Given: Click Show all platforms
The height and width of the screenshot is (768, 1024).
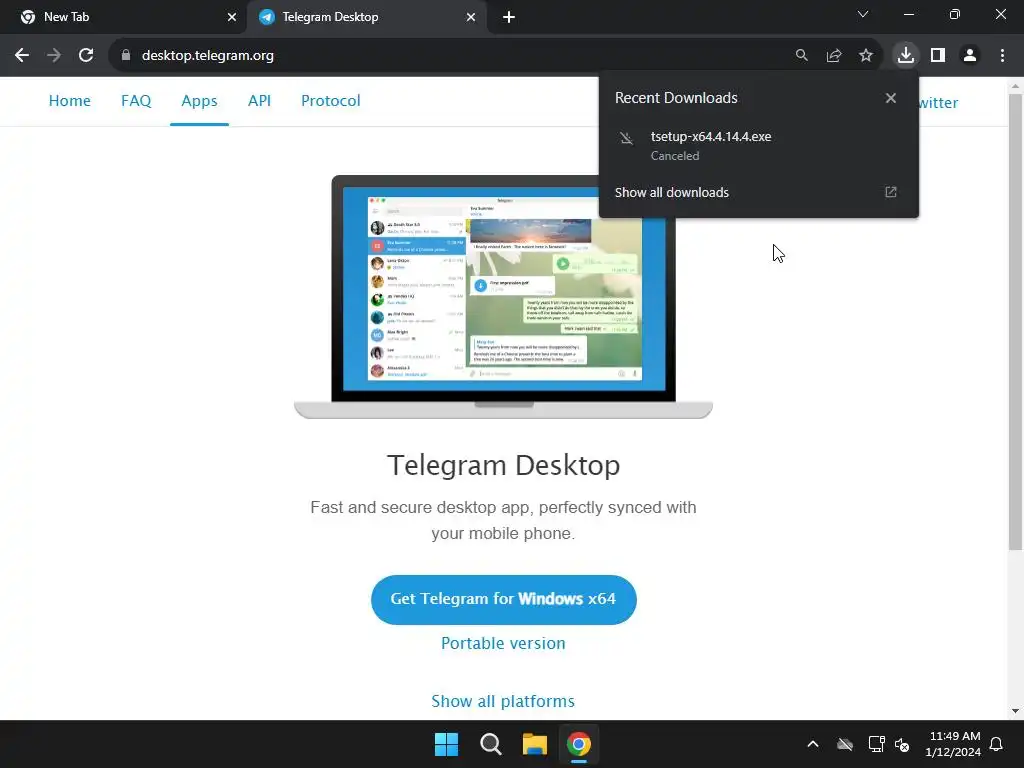Looking at the screenshot, I should [503, 701].
